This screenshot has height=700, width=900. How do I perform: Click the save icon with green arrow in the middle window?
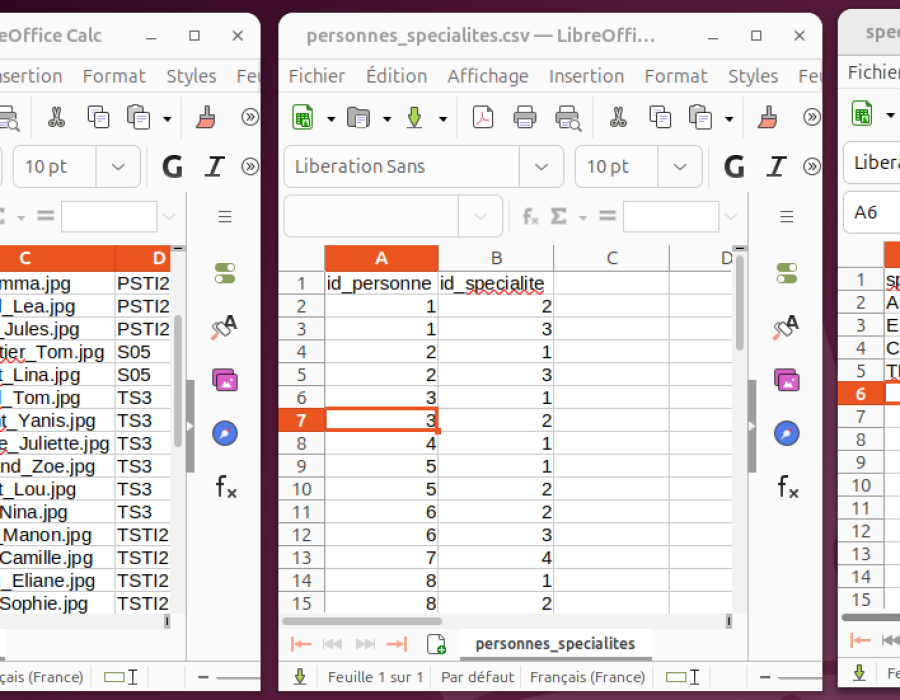pos(414,118)
